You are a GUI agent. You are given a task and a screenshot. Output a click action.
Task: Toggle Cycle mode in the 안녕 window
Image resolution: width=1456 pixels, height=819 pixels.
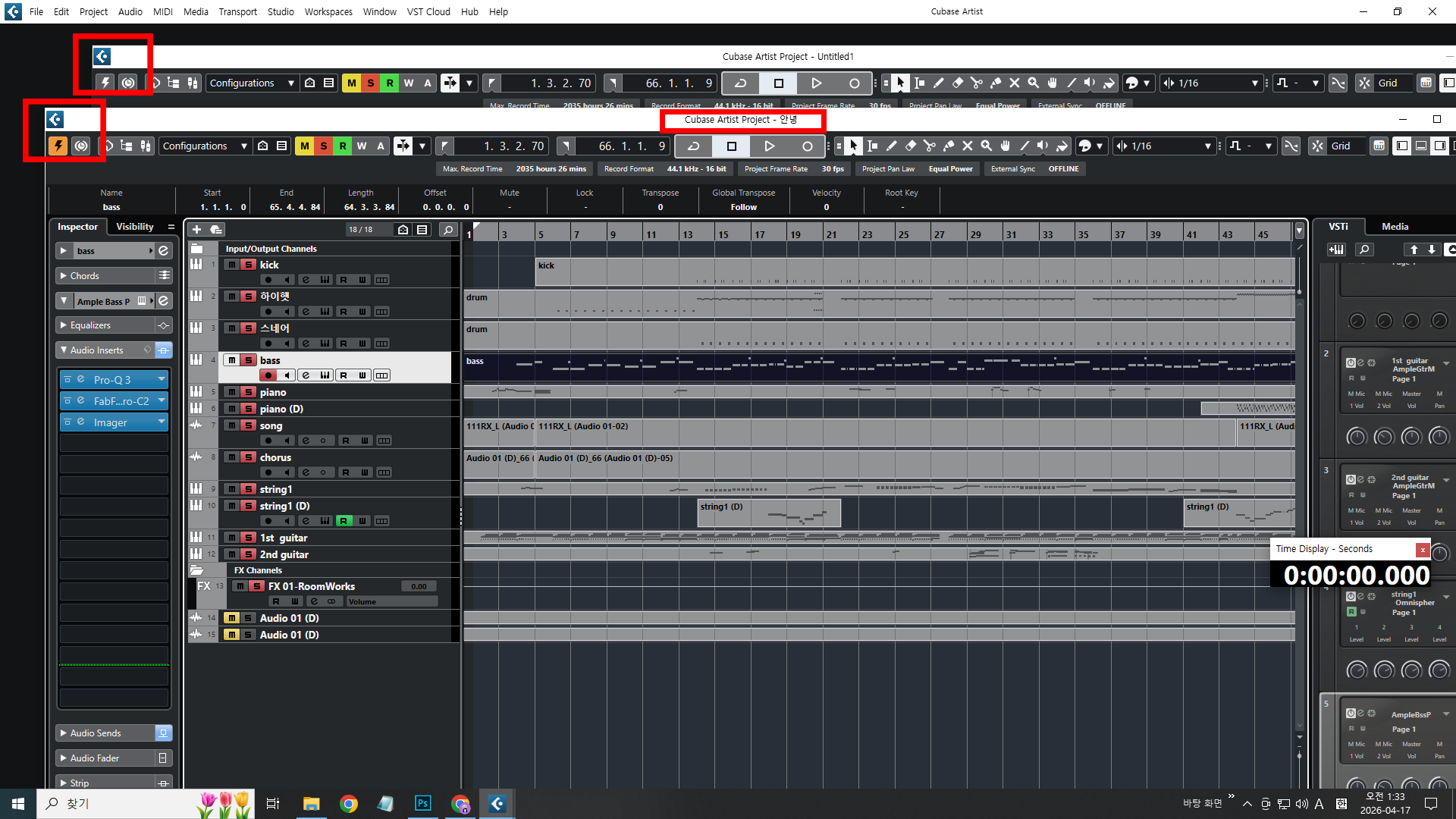[693, 146]
